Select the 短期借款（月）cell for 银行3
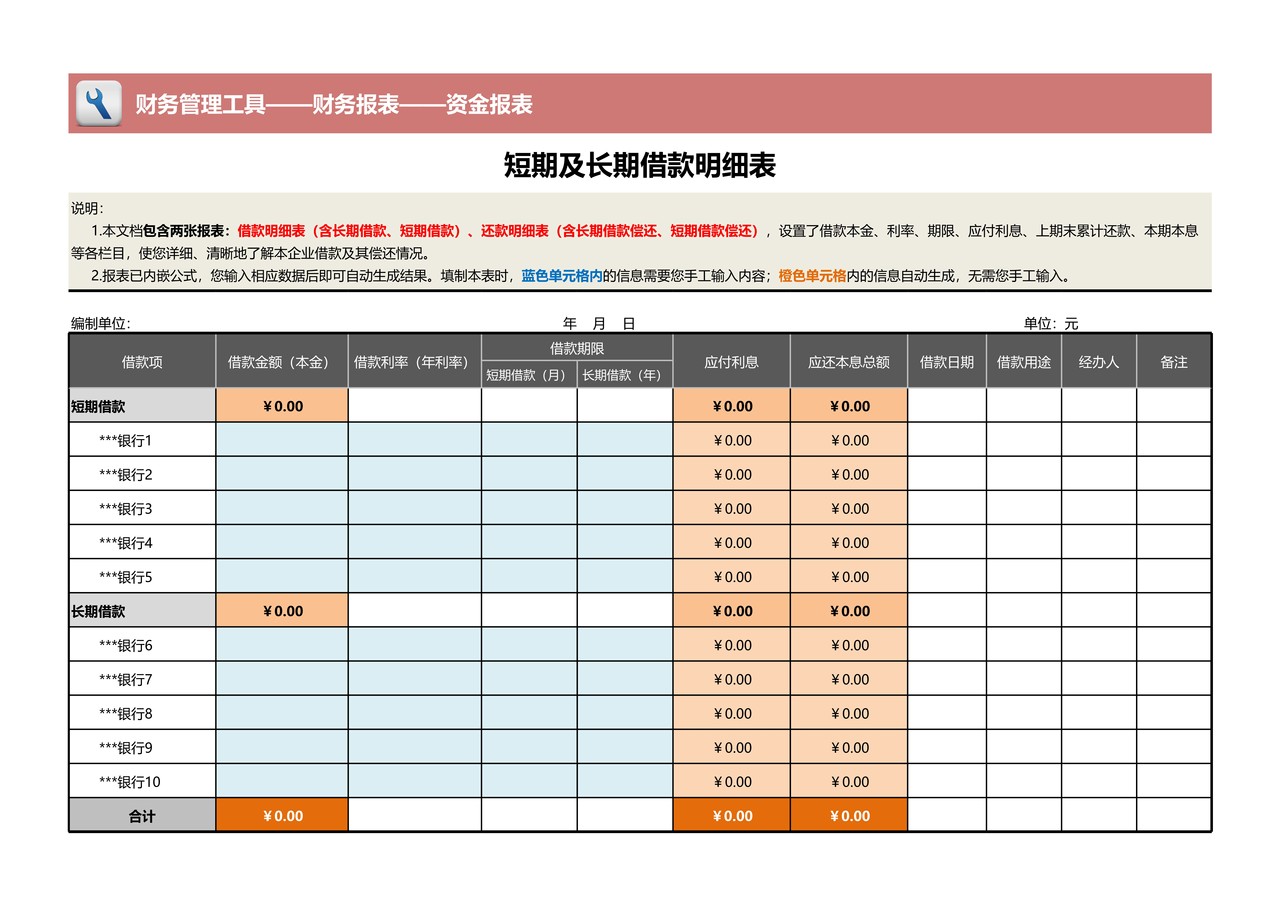This screenshot has width=1280, height=905. 528,508
